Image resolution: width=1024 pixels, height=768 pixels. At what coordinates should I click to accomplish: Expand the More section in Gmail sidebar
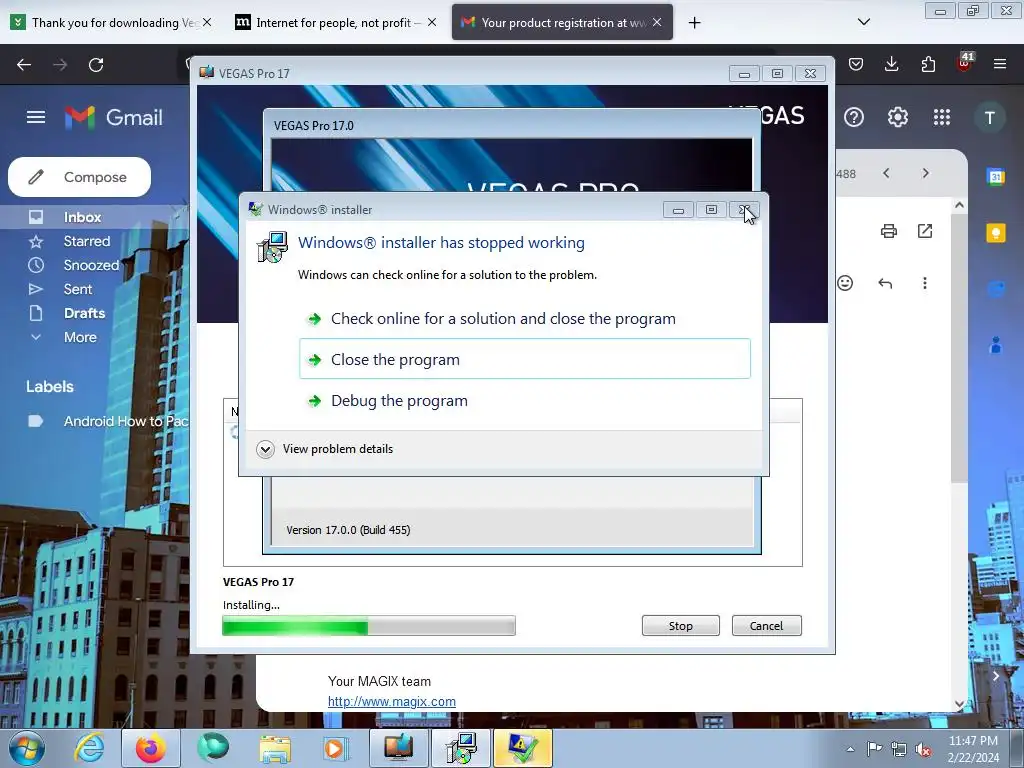(x=80, y=337)
